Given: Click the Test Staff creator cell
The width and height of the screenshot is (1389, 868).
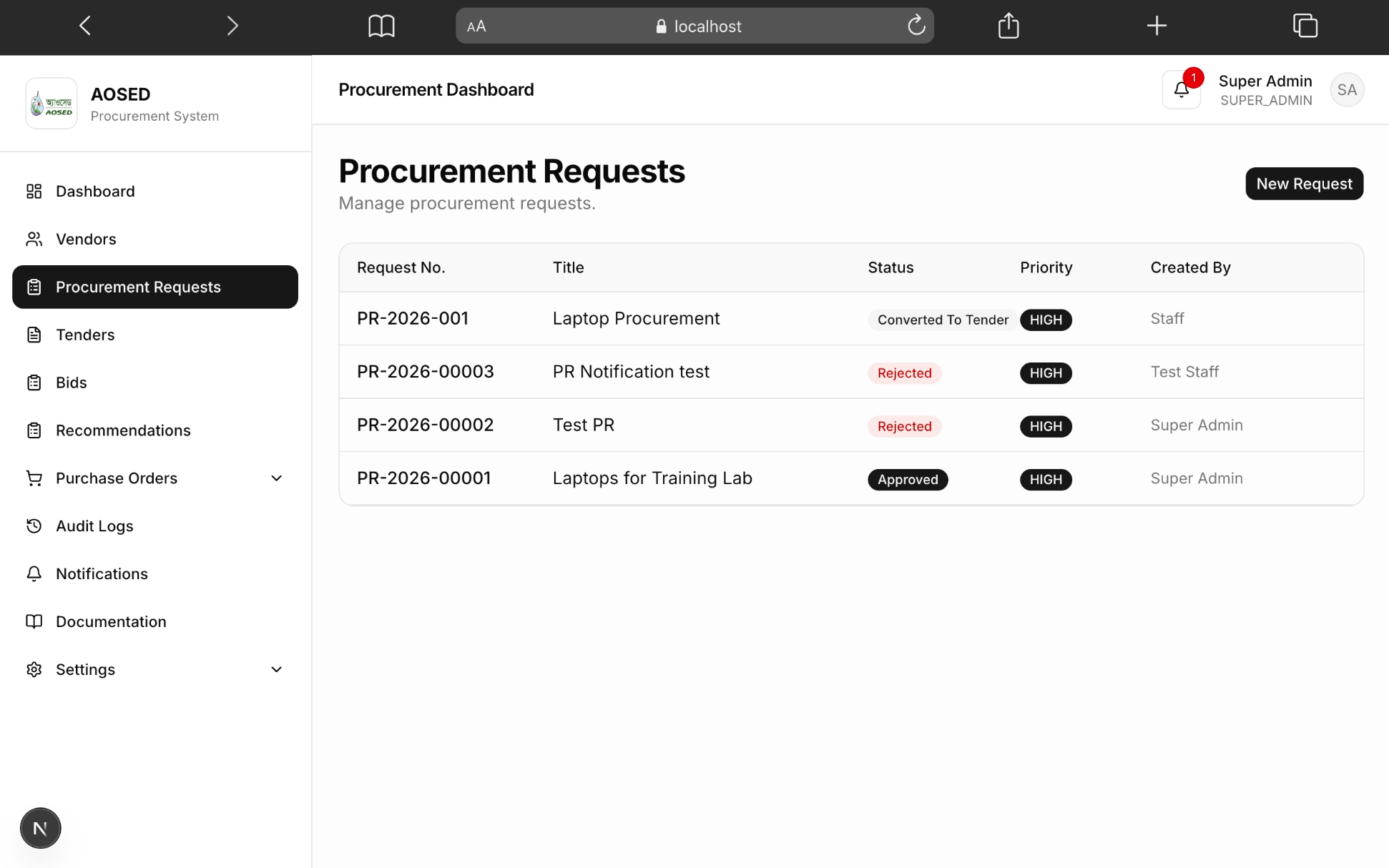Looking at the screenshot, I should pos(1184,372).
